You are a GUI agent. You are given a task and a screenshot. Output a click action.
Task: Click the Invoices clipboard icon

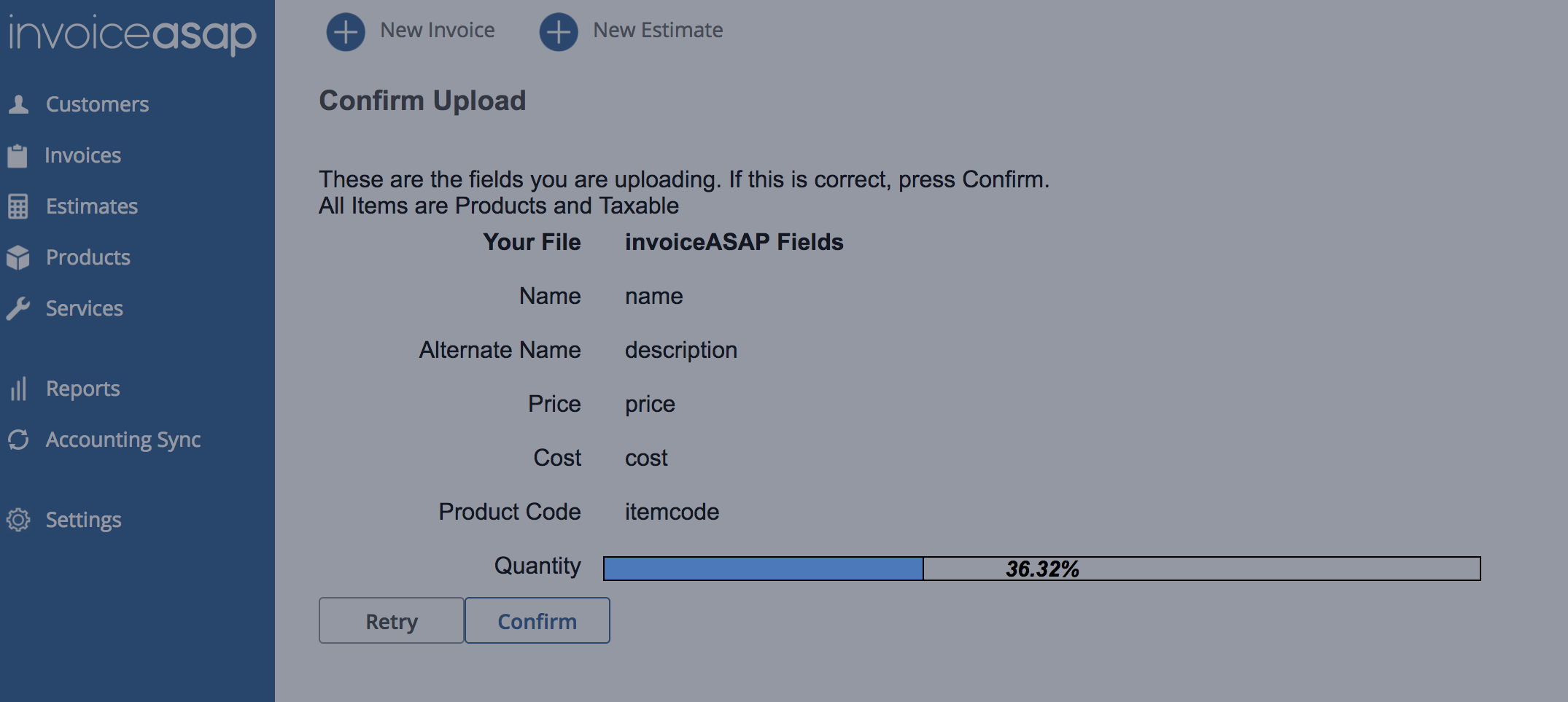(x=18, y=155)
